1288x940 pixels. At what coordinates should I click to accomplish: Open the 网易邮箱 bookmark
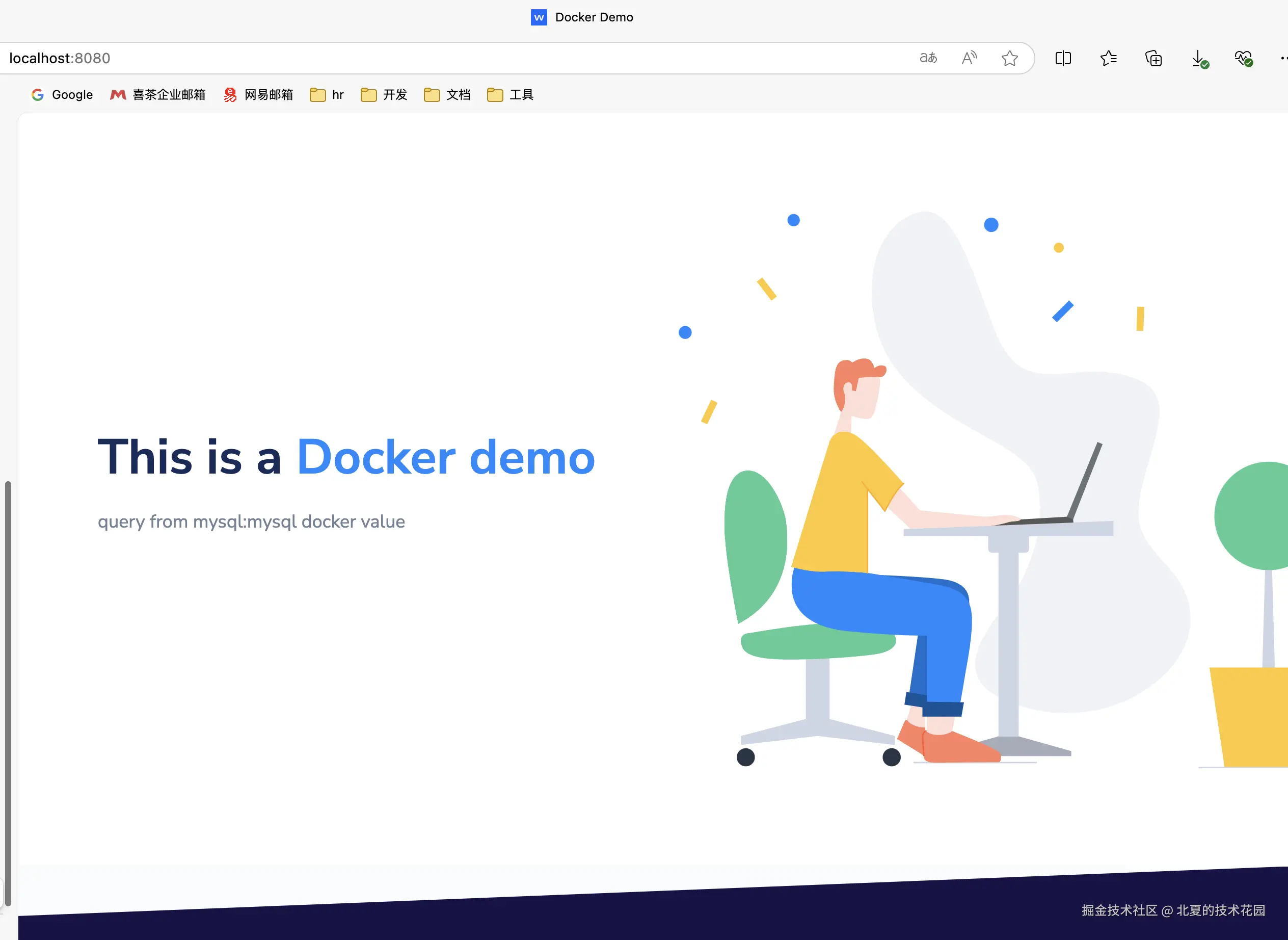pyautogui.click(x=258, y=94)
